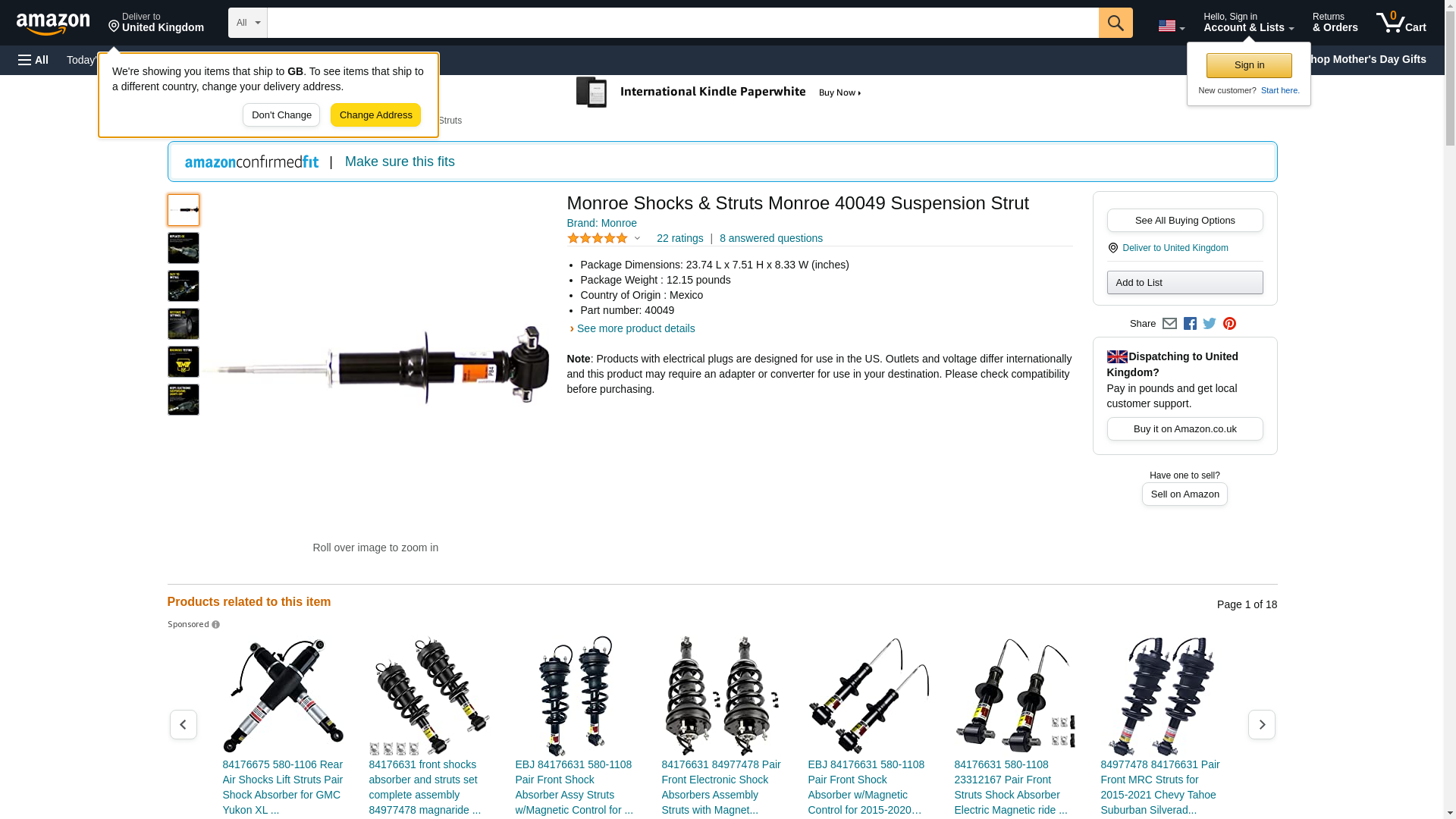Click Buy it on Amazon.co.uk button

(1185, 429)
